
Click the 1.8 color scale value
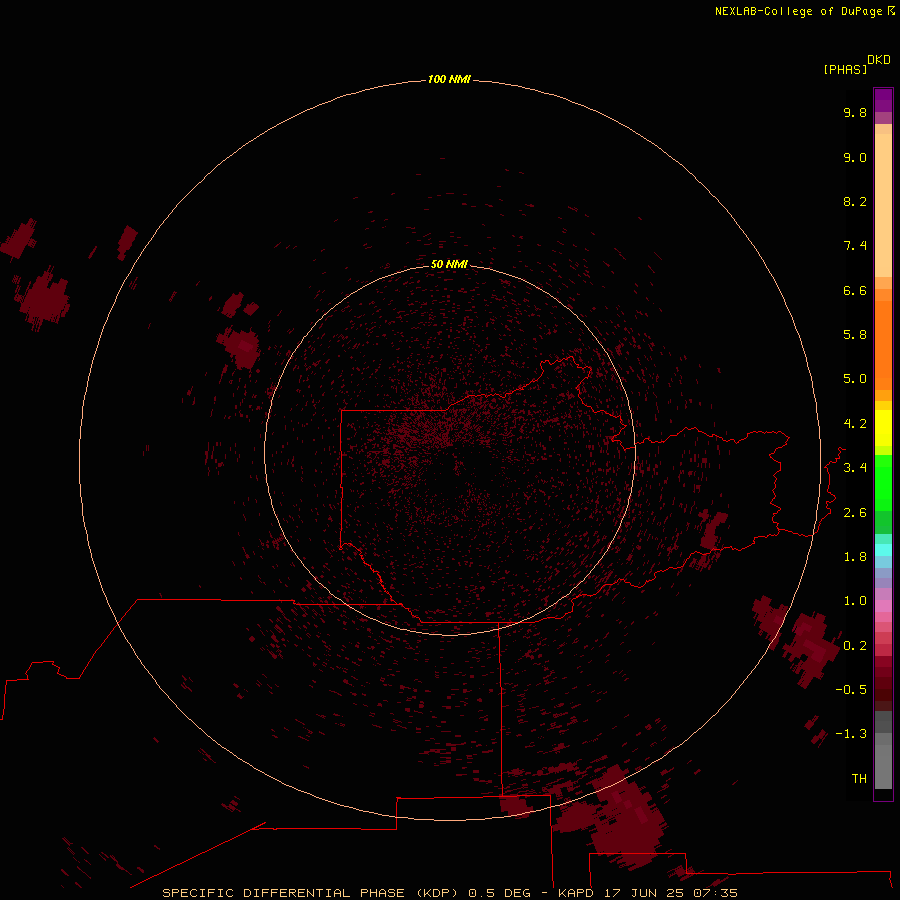click(855, 557)
